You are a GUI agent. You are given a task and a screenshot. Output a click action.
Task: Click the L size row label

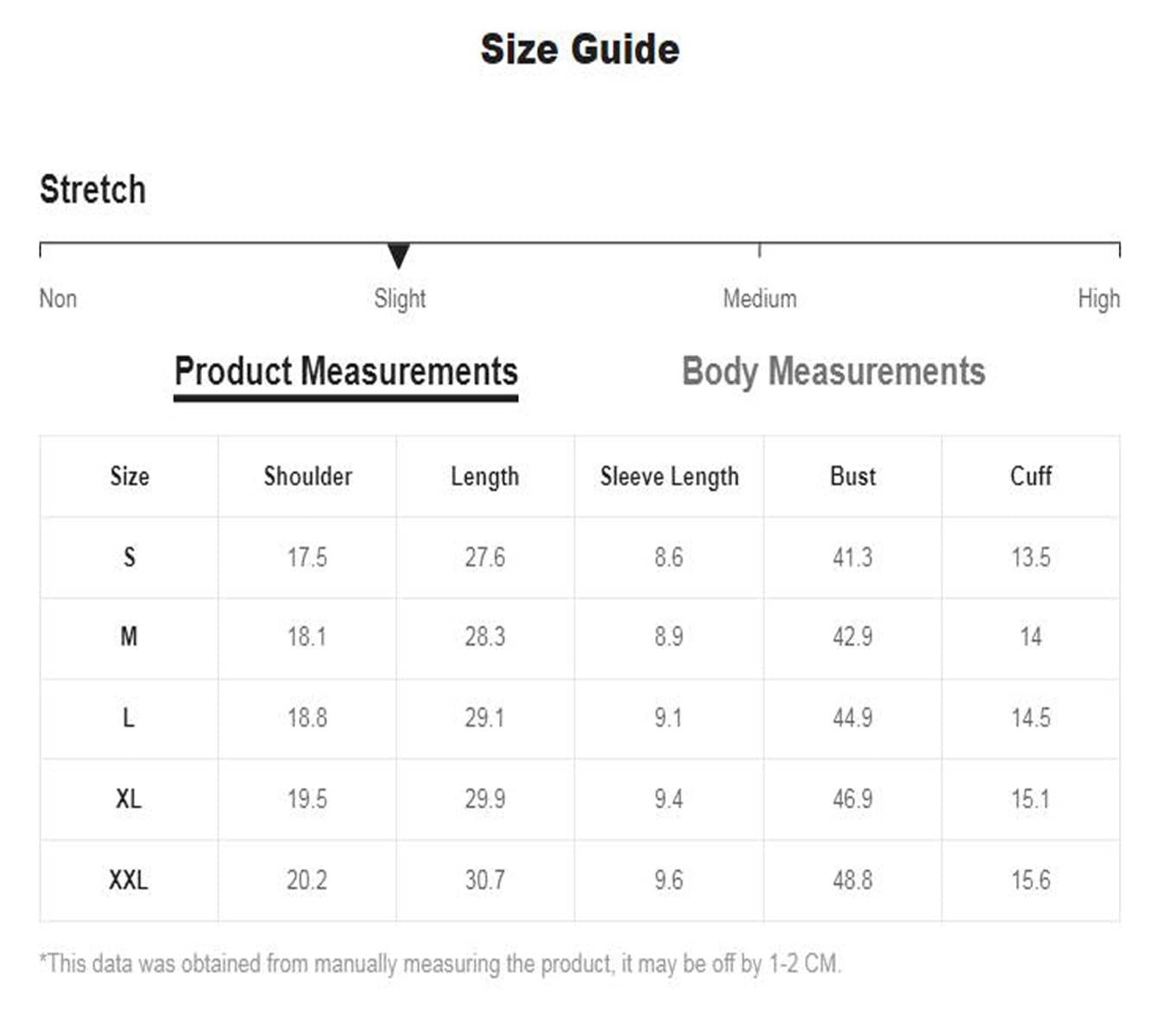coord(130,717)
